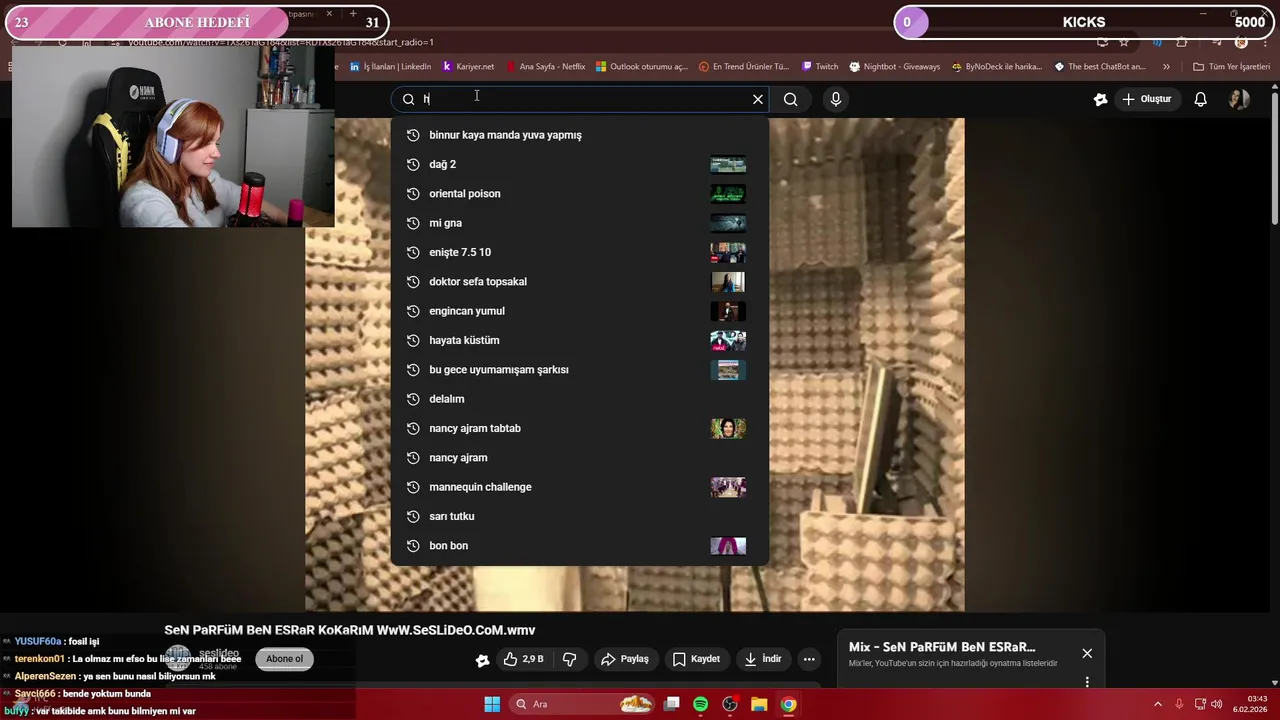Pick 'sarı tutku' search suggestion
Screen dimensions: 1280x720
coord(580,516)
